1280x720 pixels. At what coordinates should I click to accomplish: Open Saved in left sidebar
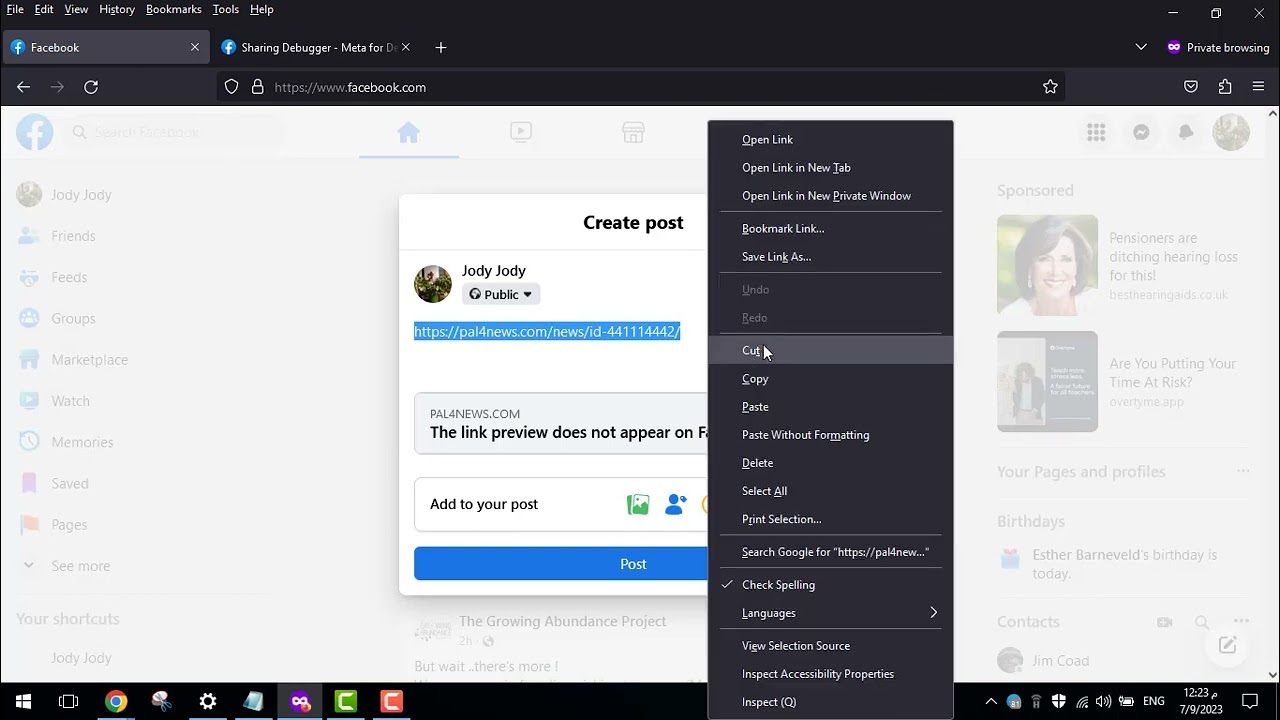point(70,483)
